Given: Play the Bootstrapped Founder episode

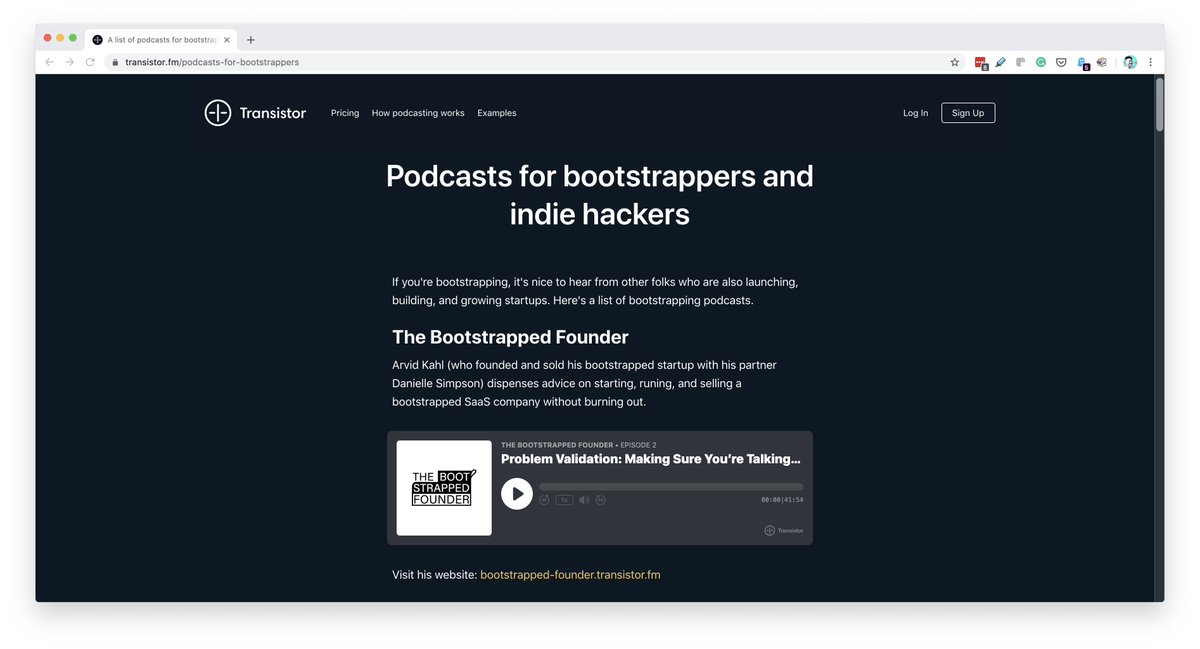Looking at the screenshot, I should (x=516, y=493).
